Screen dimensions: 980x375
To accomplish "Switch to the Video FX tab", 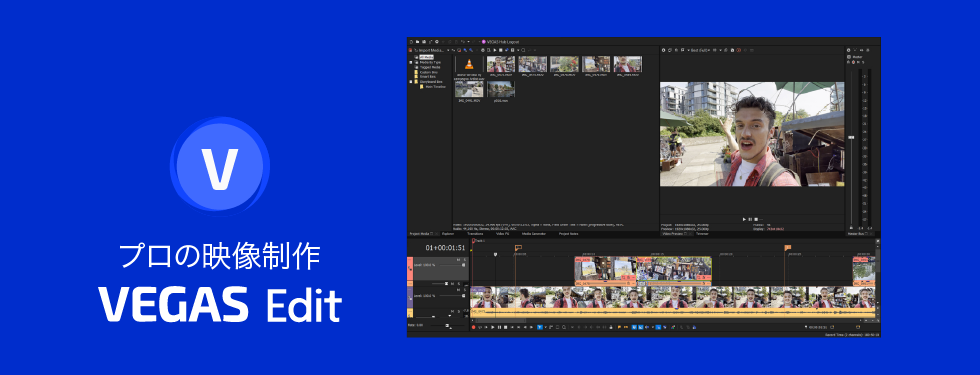I will pyautogui.click(x=502, y=234).
